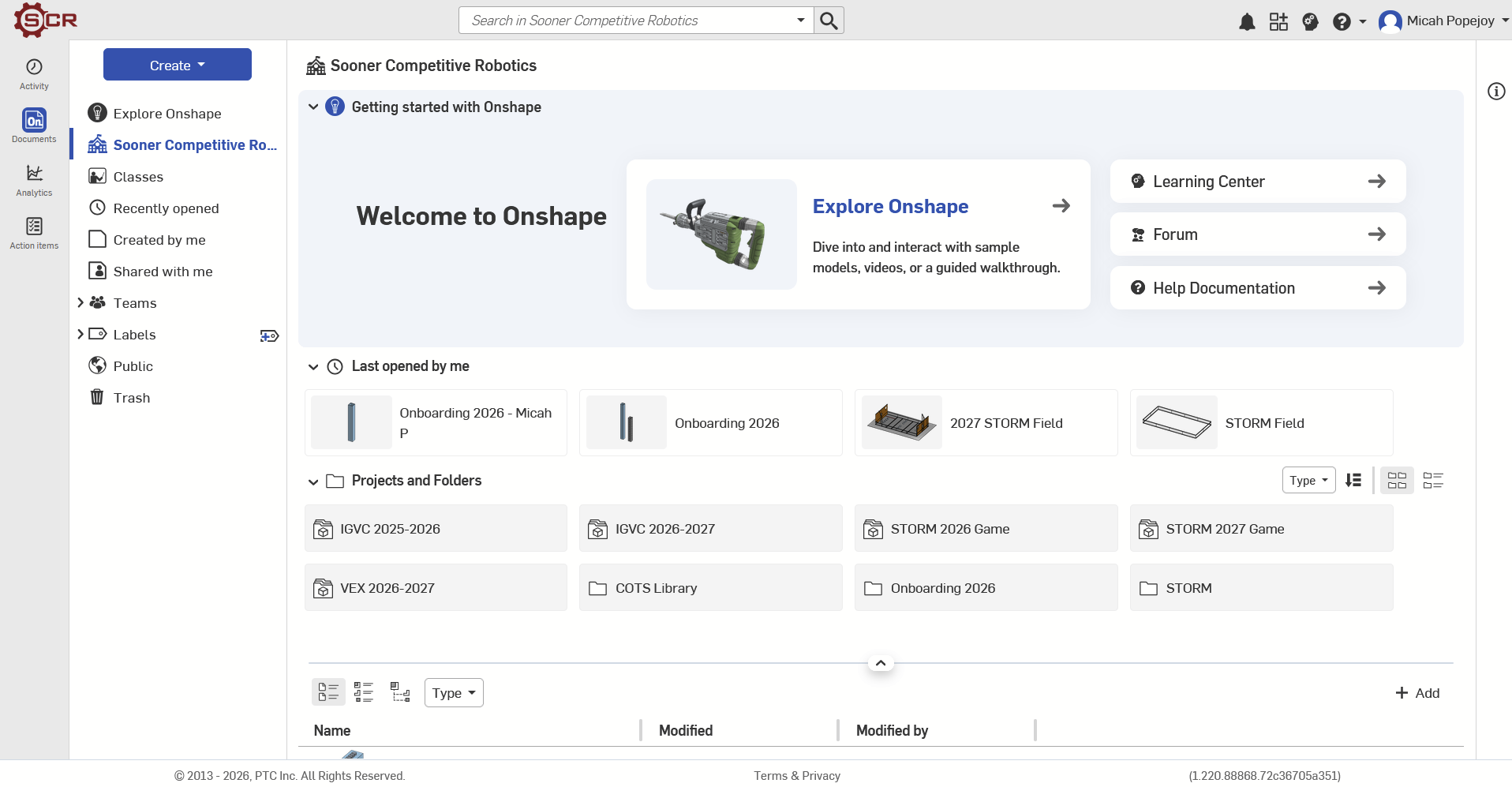Click the Learning Center icon in top bar
This screenshot has height=787, width=1512.
pos(1310,21)
